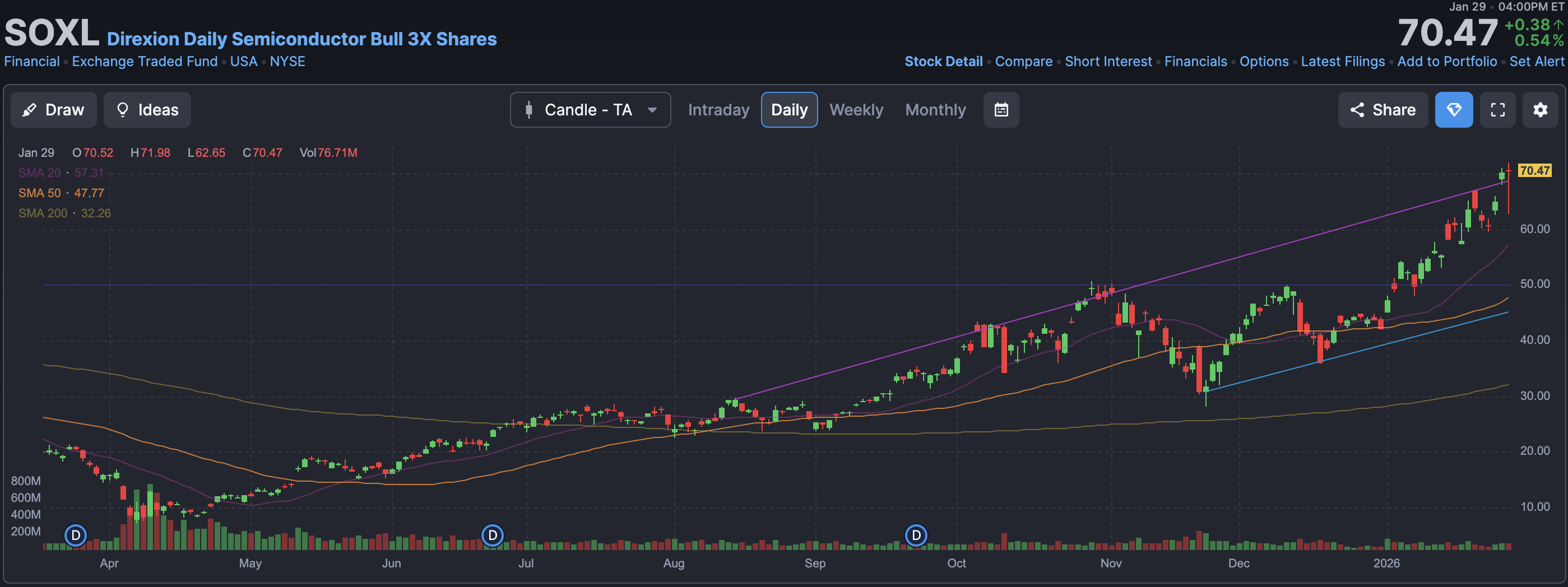The image size is (1568, 587).
Task: Click Add to Portfolio
Action: (1447, 62)
